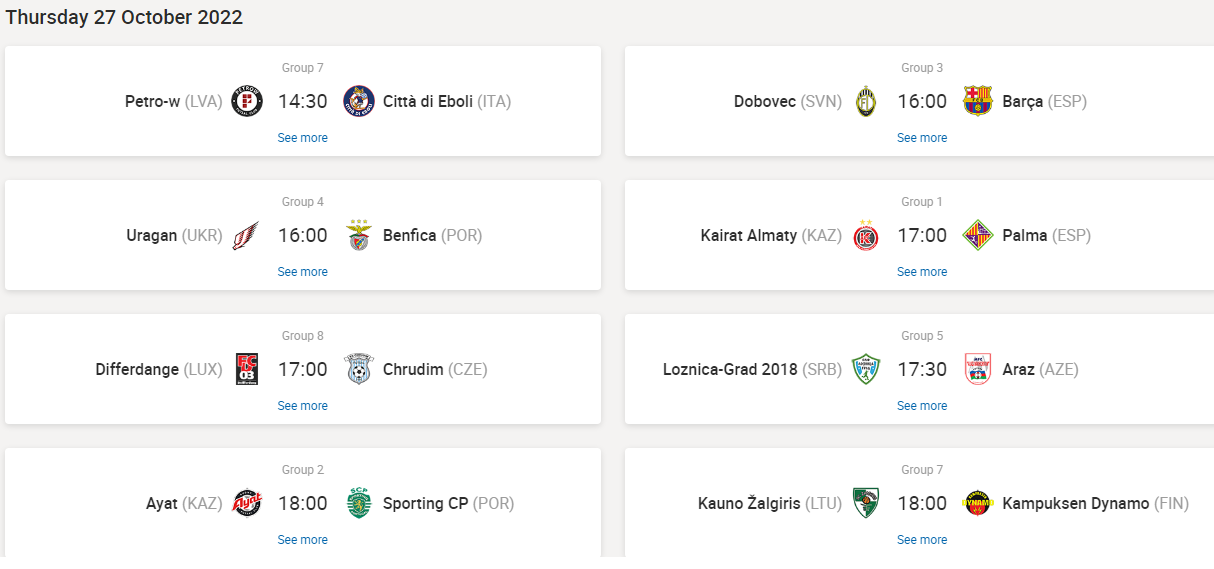Click the Città di Eboli club crest
Viewport: 1214px width, 569px height.
point(358,101)
